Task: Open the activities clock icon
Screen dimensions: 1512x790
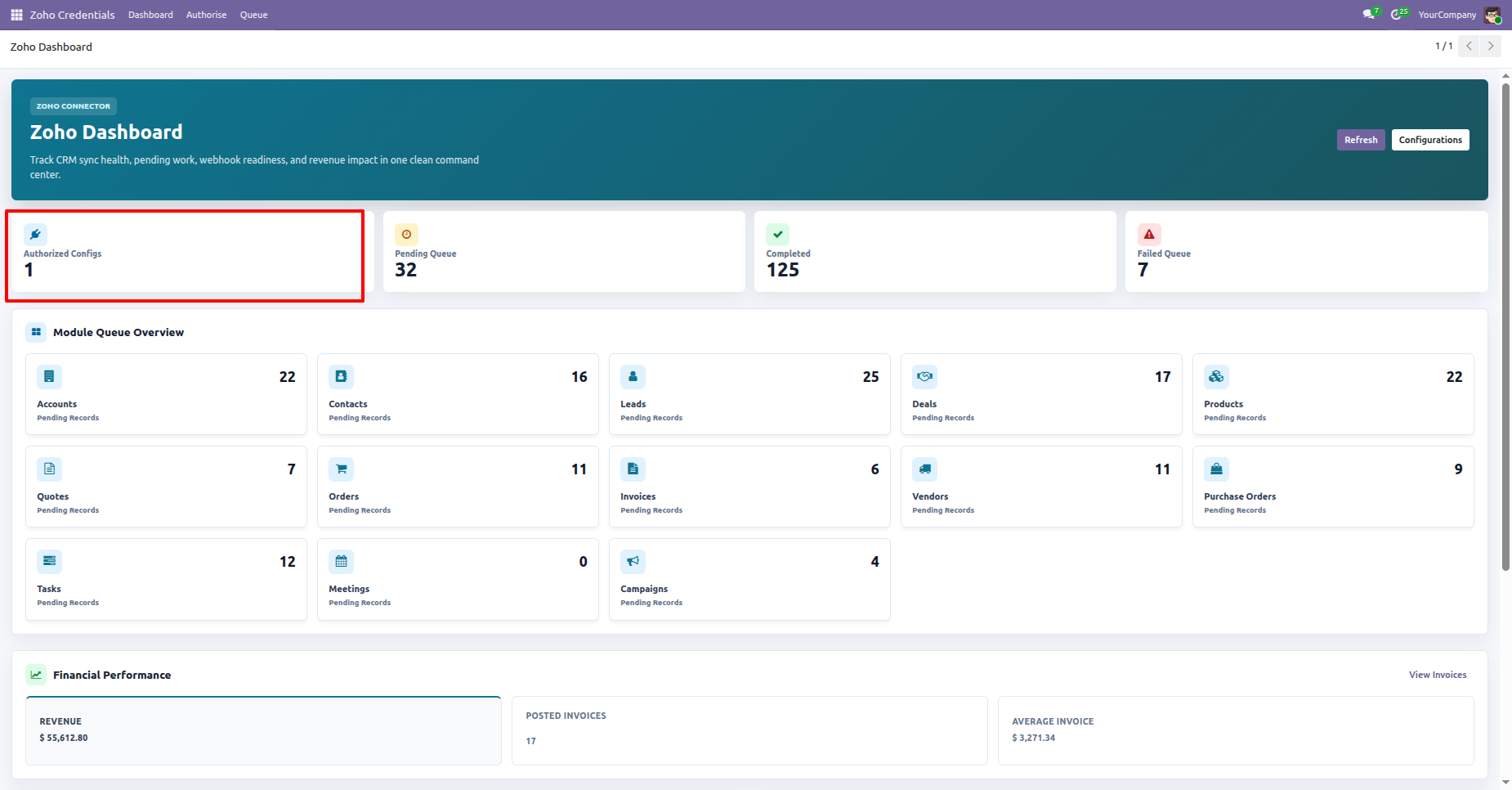Action: (x=1398, y=15)
